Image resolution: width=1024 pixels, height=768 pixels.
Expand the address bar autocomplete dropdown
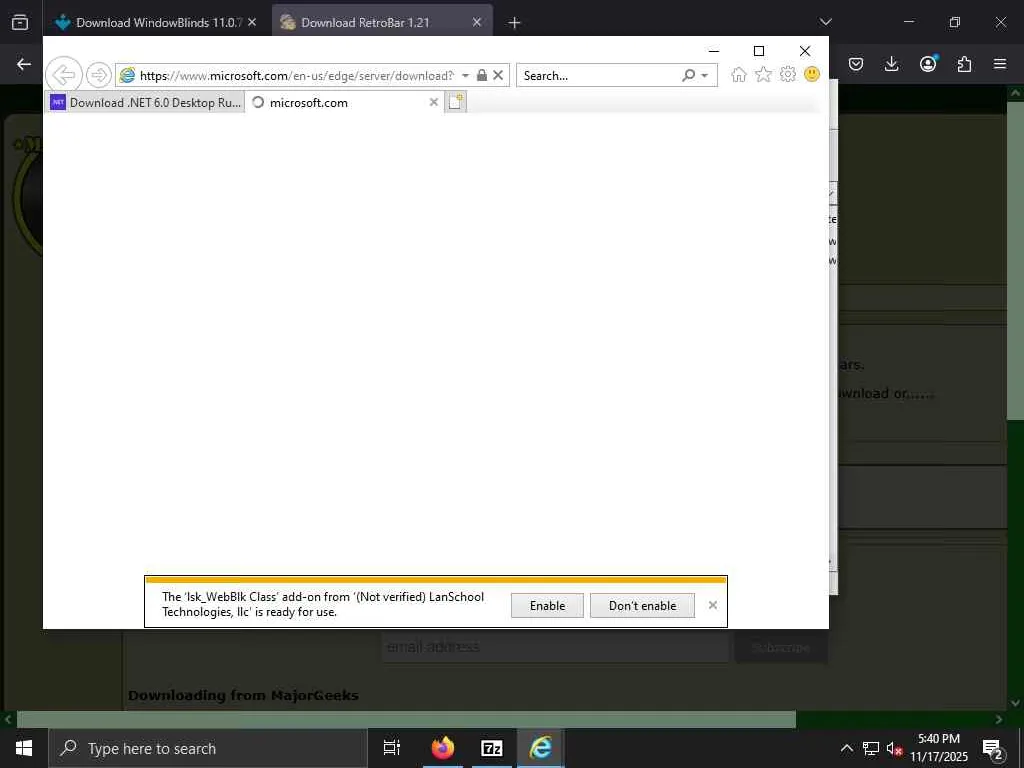(465, 76)
